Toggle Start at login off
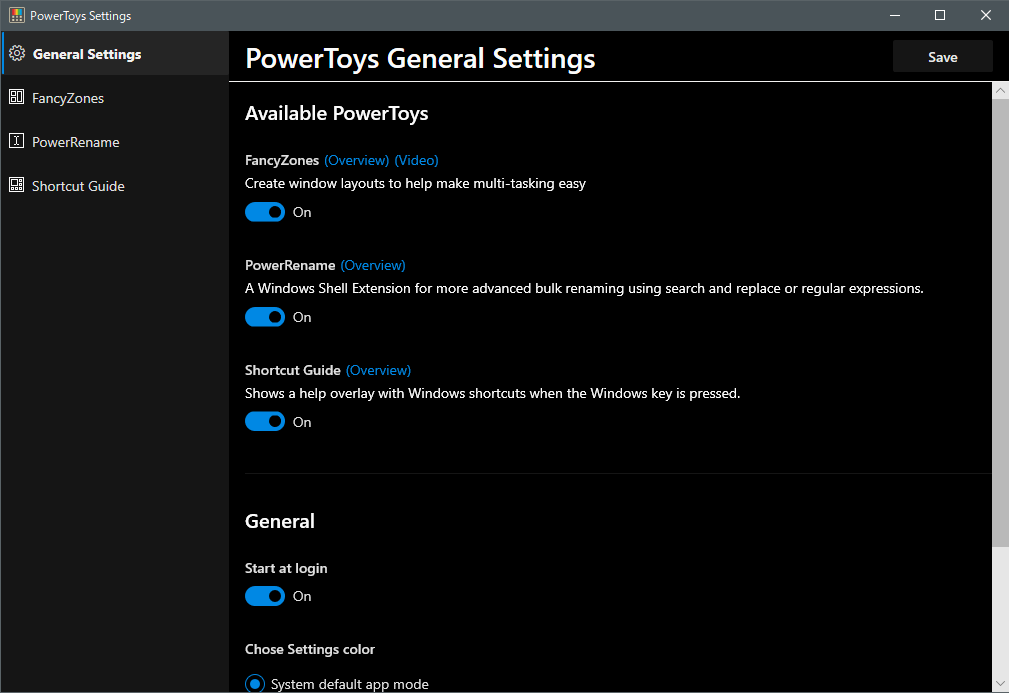 click(x=264, y=595)
